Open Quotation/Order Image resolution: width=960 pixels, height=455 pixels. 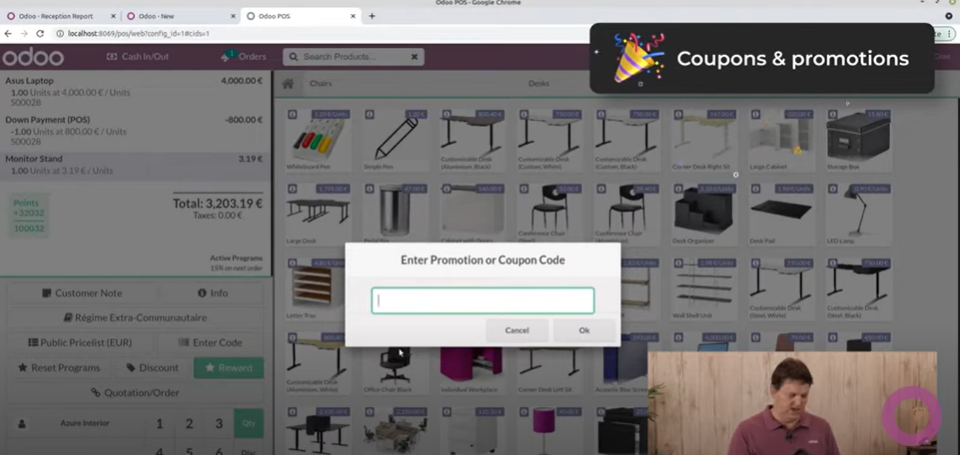point(135,393)
